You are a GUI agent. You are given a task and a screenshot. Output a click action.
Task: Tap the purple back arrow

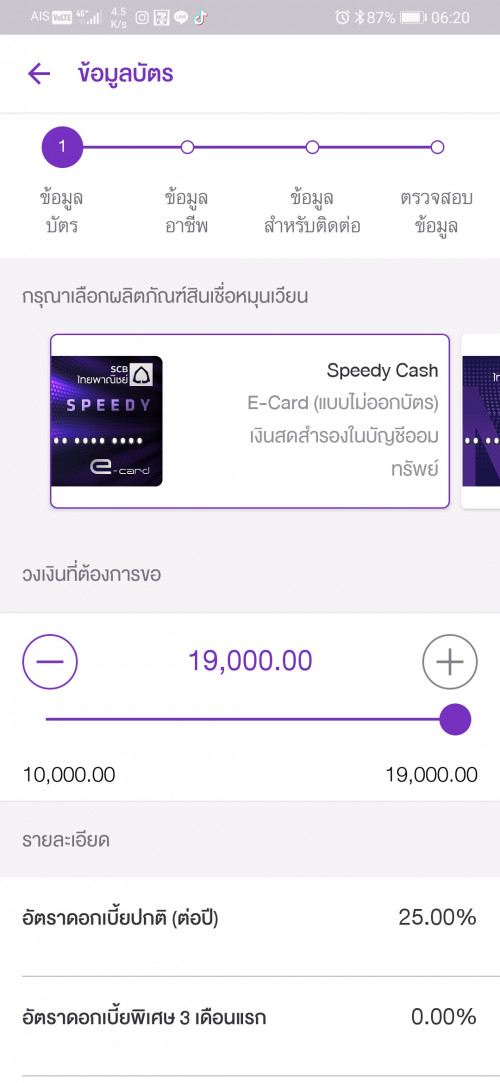(x=39, y=73)
